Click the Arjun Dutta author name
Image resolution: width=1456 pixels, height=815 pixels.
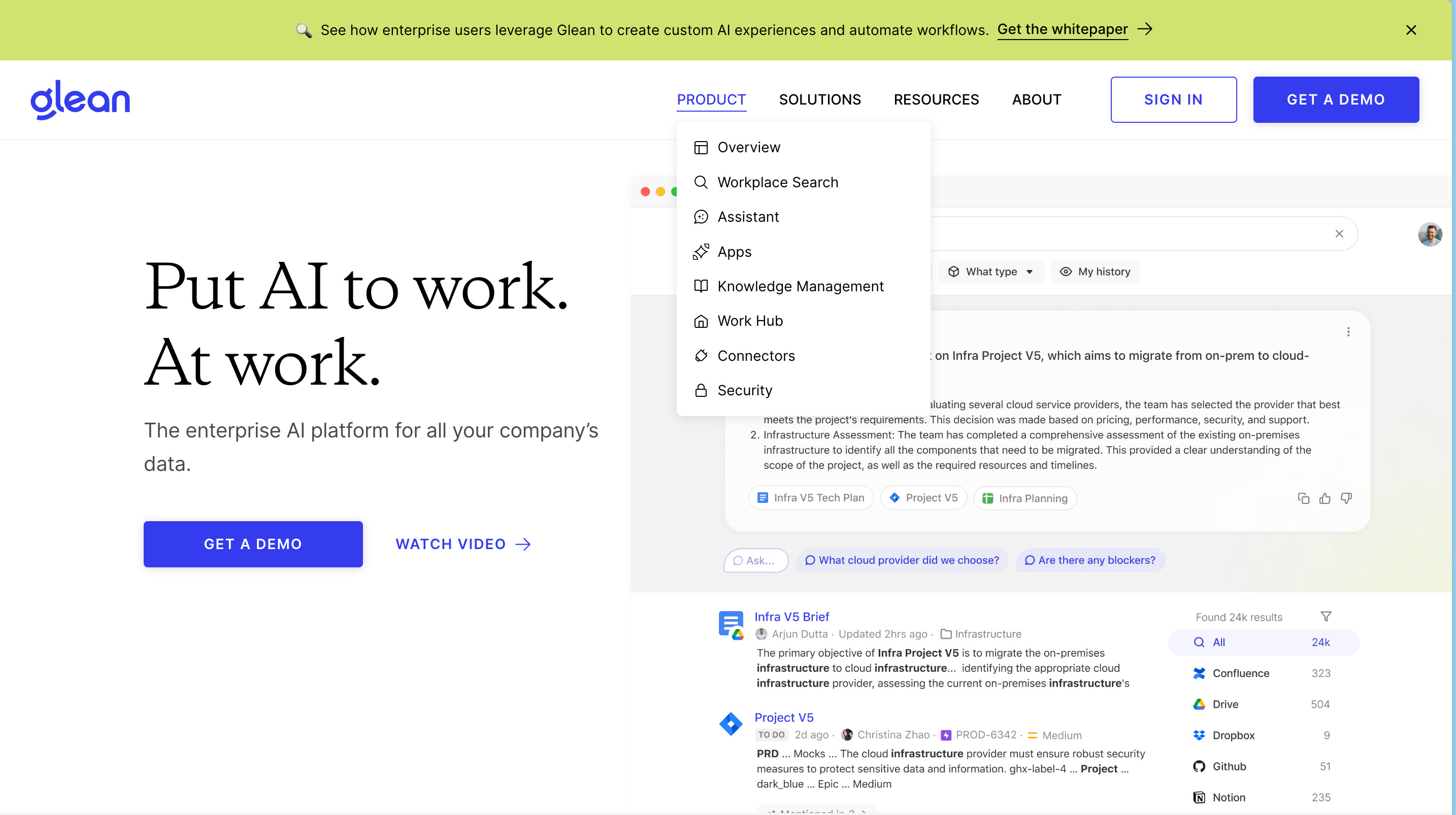click(x=799, y=634)
